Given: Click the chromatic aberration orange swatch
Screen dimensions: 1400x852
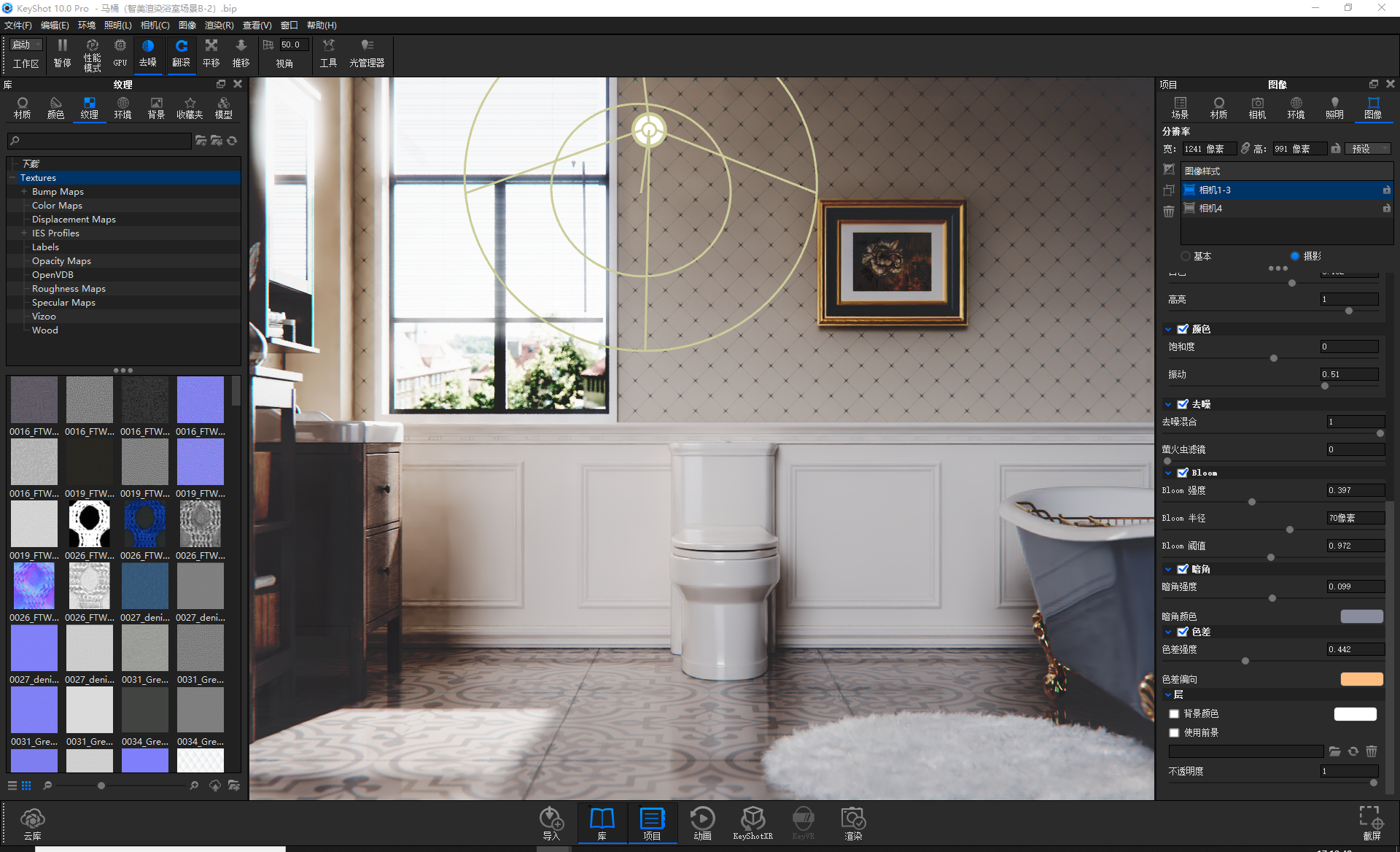Looking at the screenshot, I should click(1361, 679).
